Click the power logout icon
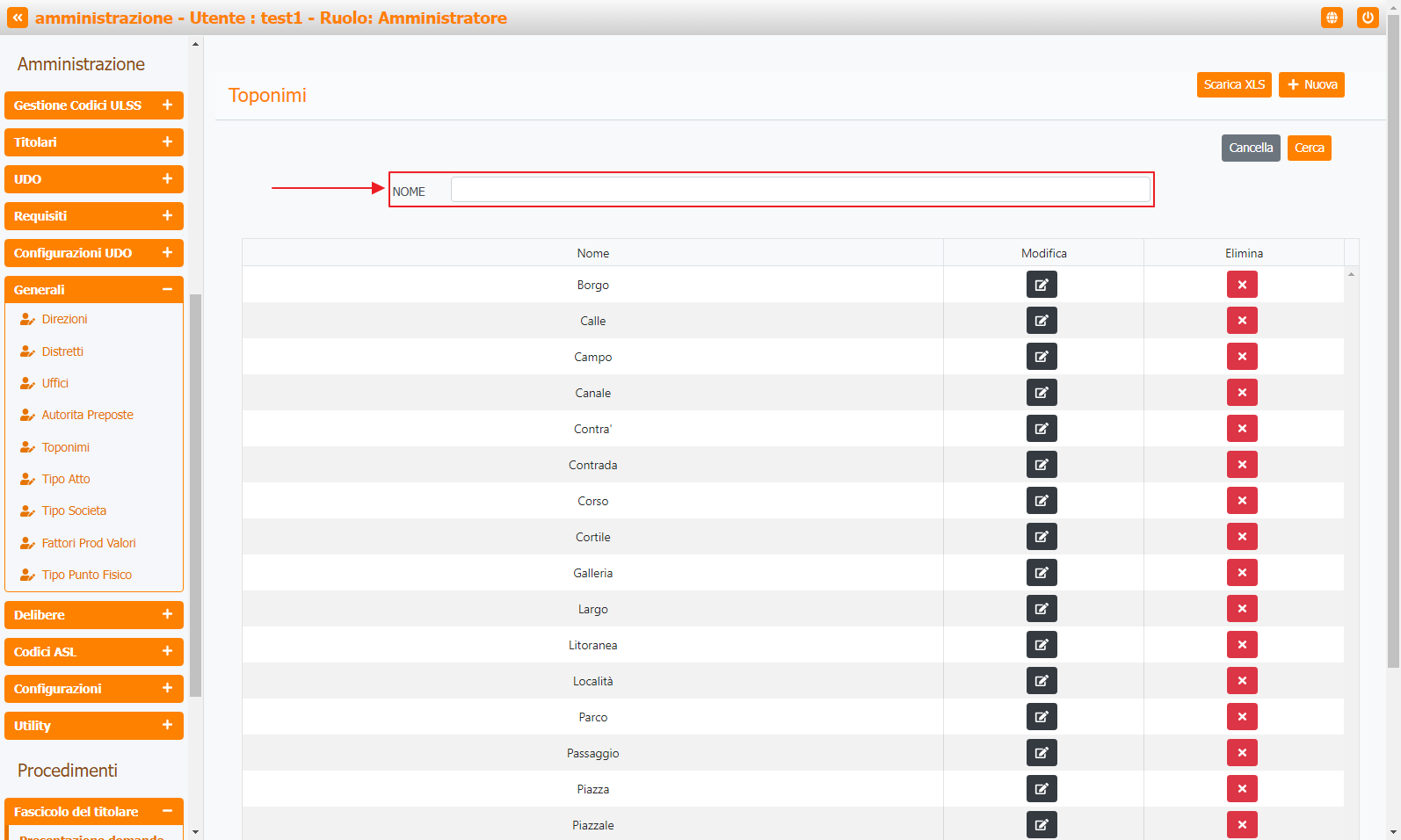This screenshot has width=1401, height=840. [x=1368, y=18]
